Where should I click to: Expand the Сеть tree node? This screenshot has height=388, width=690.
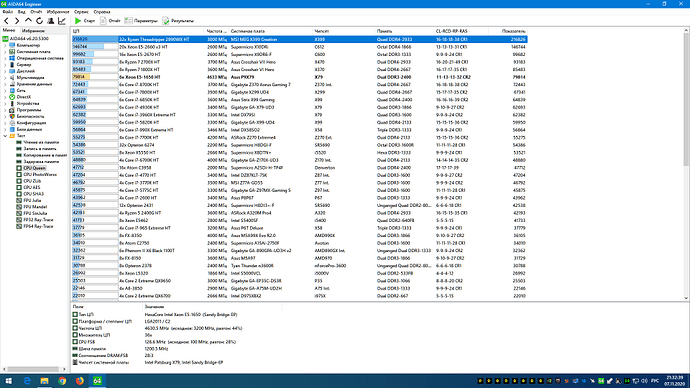[5, 90]
